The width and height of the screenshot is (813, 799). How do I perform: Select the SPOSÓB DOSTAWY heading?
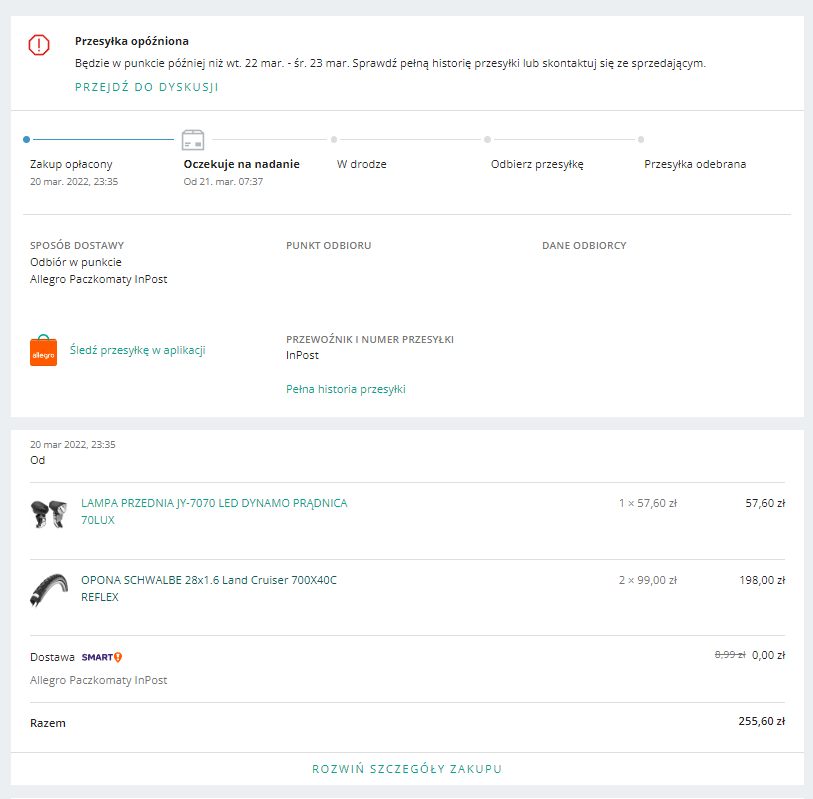(77, 246)
